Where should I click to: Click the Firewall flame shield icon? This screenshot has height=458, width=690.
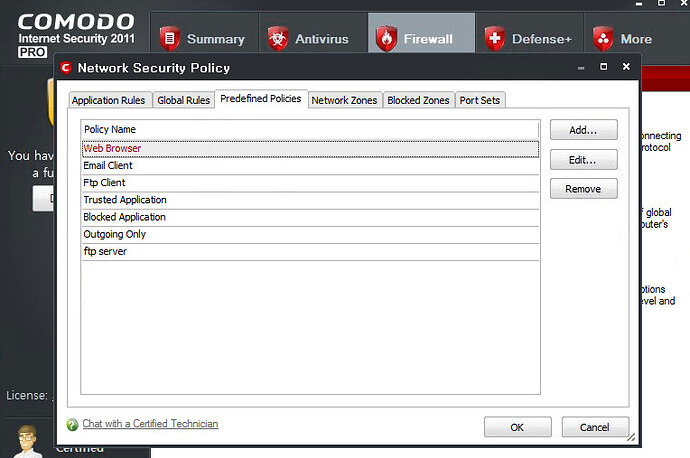(x=386, y=39)
